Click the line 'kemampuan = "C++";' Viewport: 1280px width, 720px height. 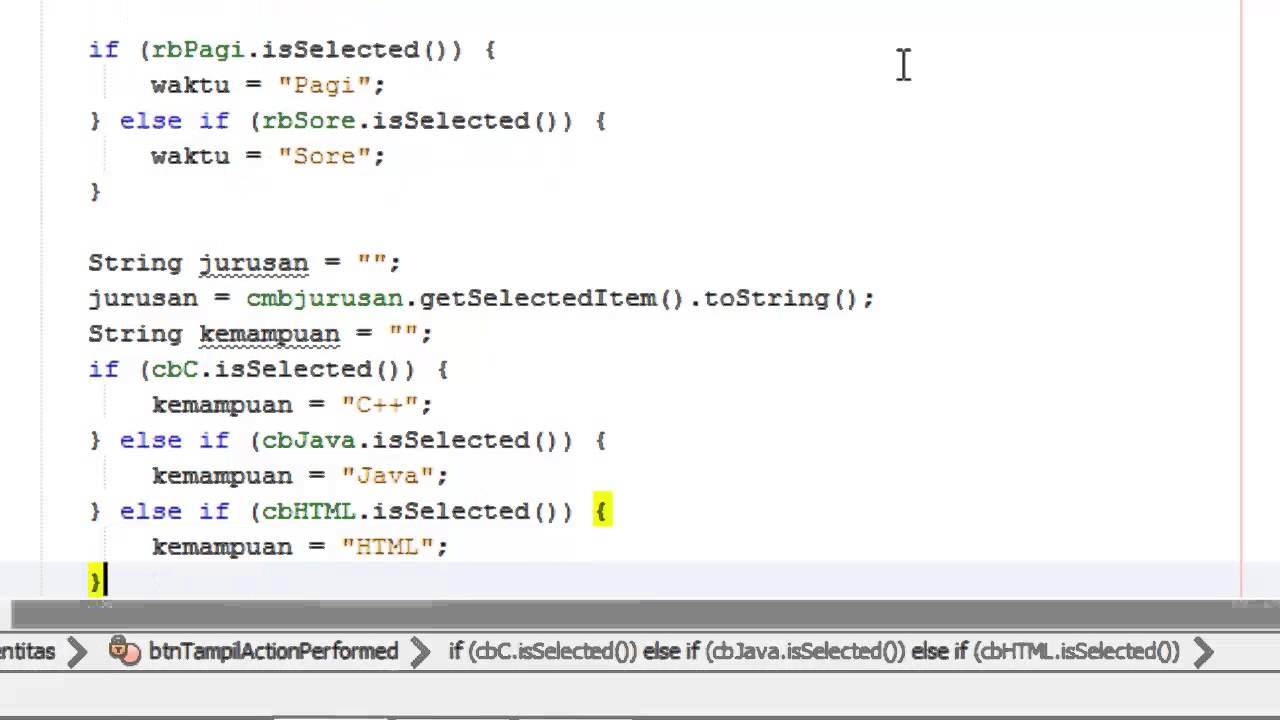[x=292, y=405]
